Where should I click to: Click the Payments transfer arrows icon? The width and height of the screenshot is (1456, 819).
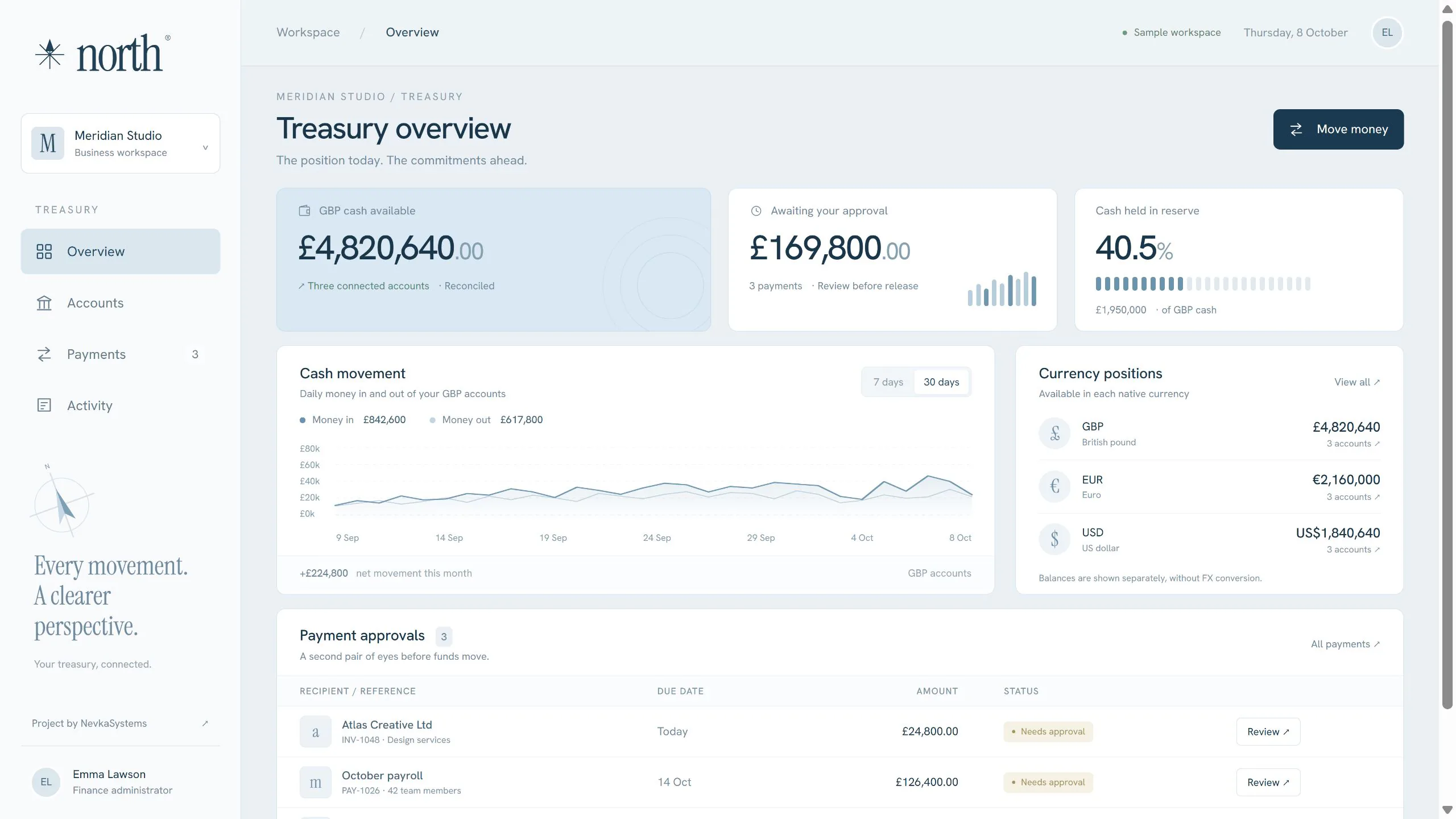44,354
